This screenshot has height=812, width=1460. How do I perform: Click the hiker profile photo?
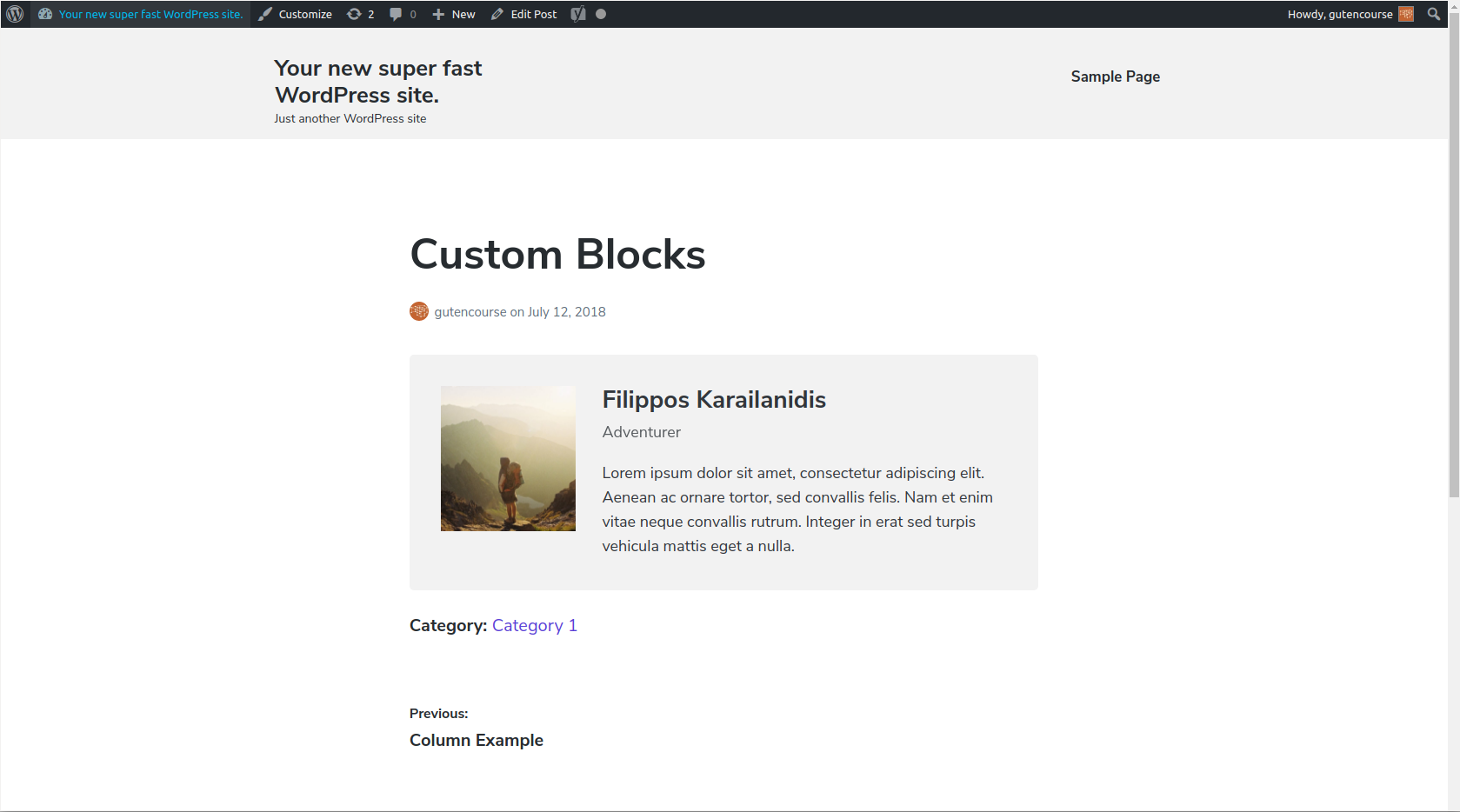[x=508, y=458]
